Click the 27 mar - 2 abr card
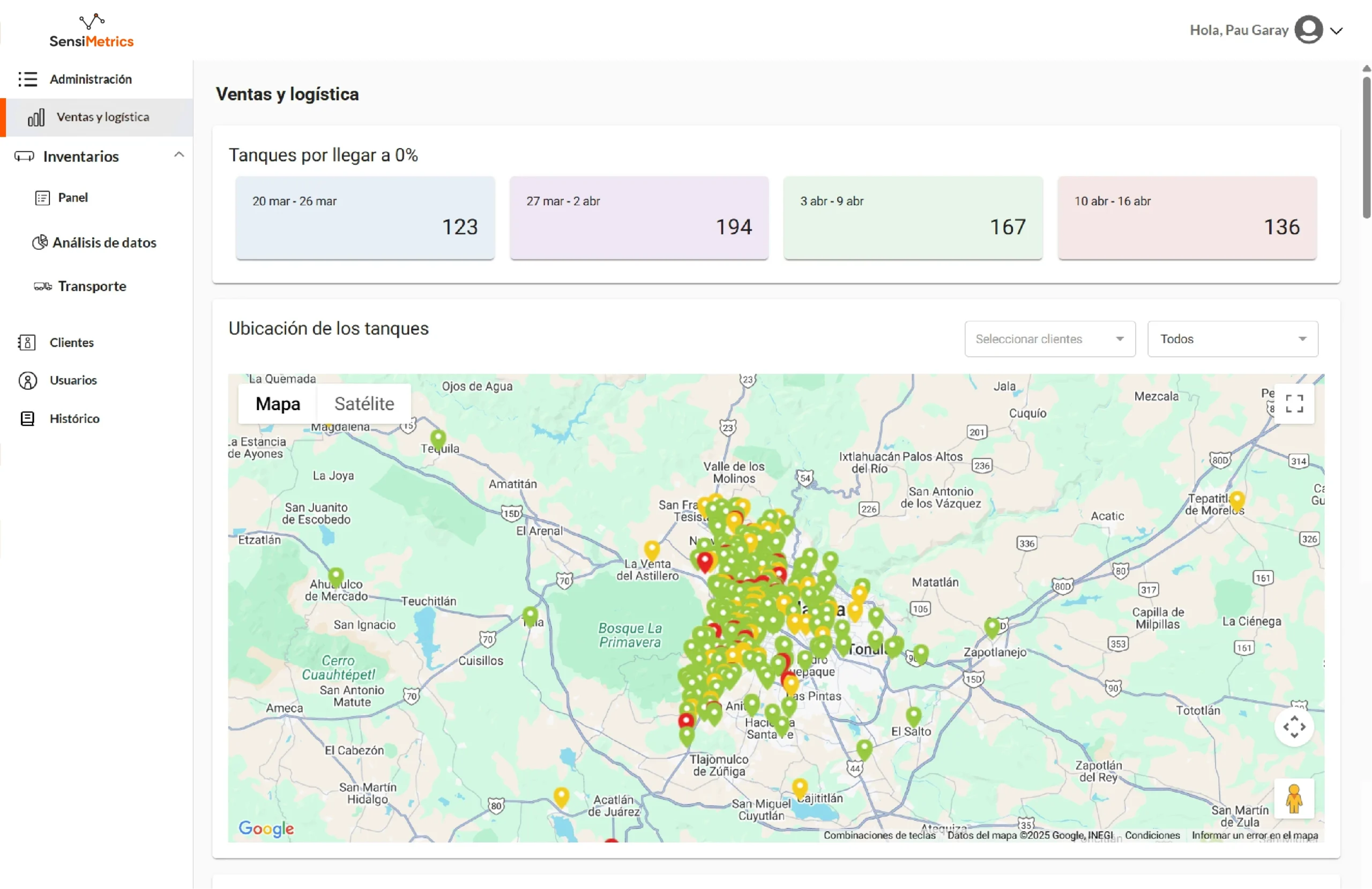Screen dimensions: 1372x889 (x=639, y=218)
